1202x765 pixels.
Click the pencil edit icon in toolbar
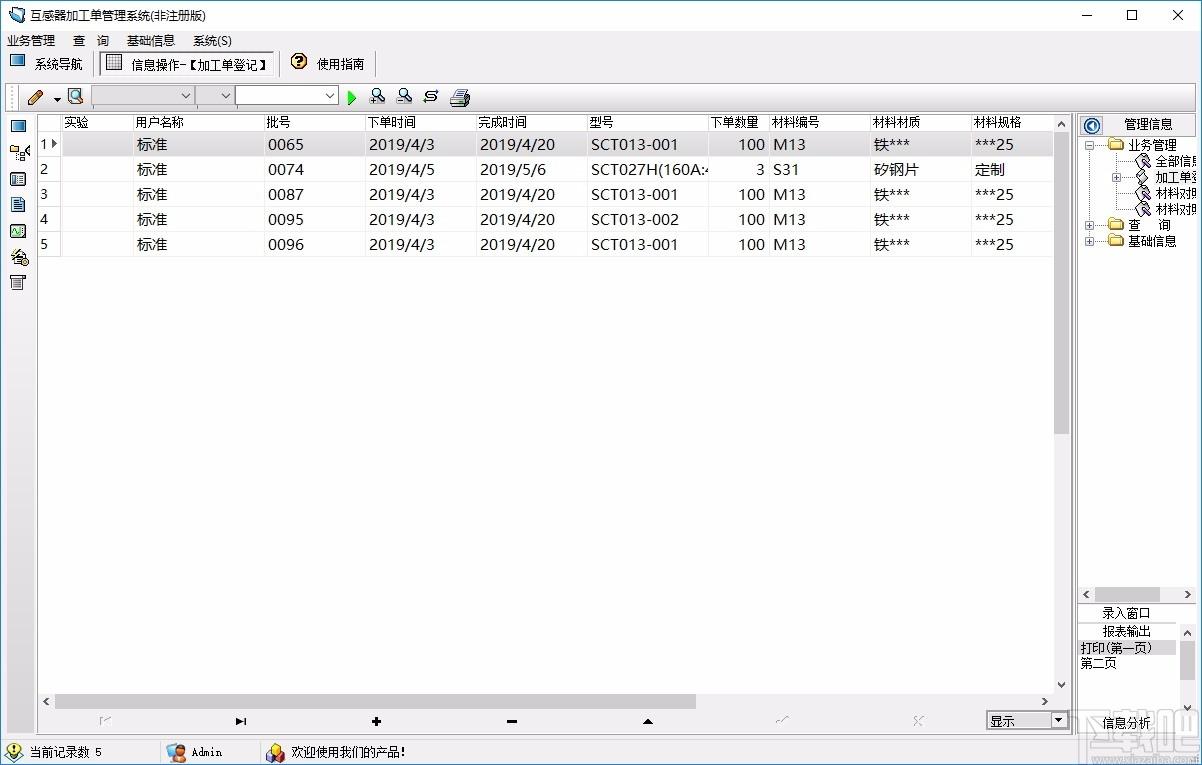[36, 97]
